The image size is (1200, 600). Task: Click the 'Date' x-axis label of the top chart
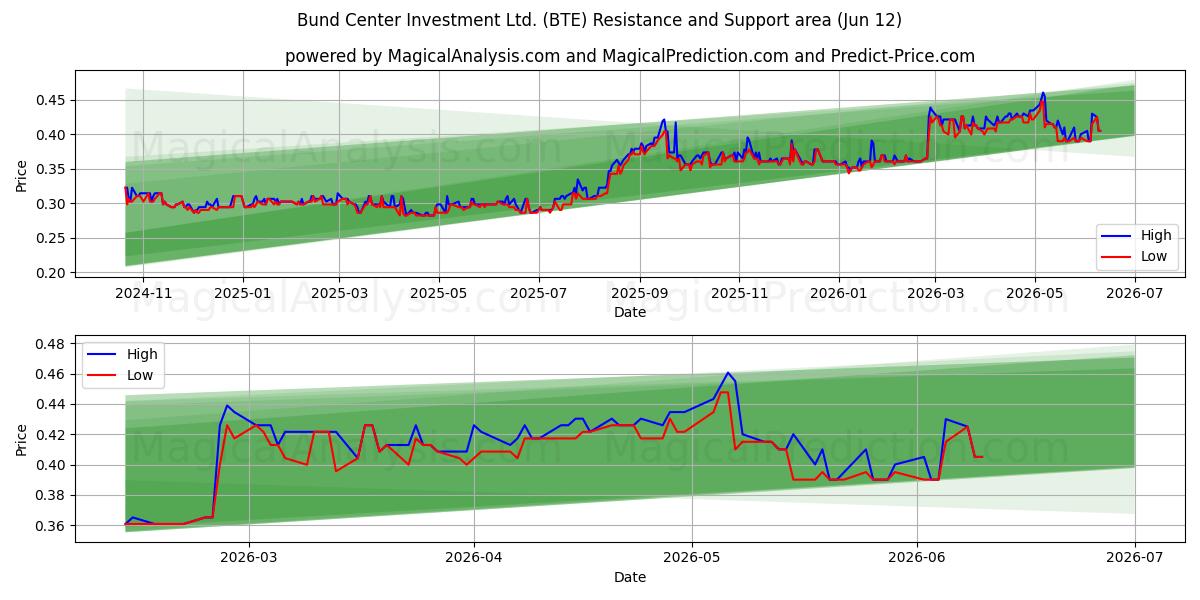pyautogui.click(x=630, y=312)
